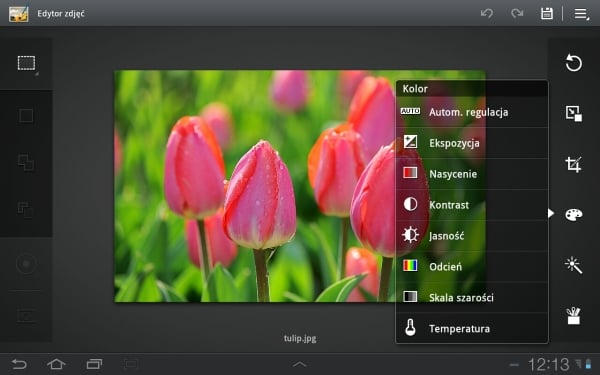The image size is (600, 375).
Task: Open the overflow menu in top bar
Action: 581,14
